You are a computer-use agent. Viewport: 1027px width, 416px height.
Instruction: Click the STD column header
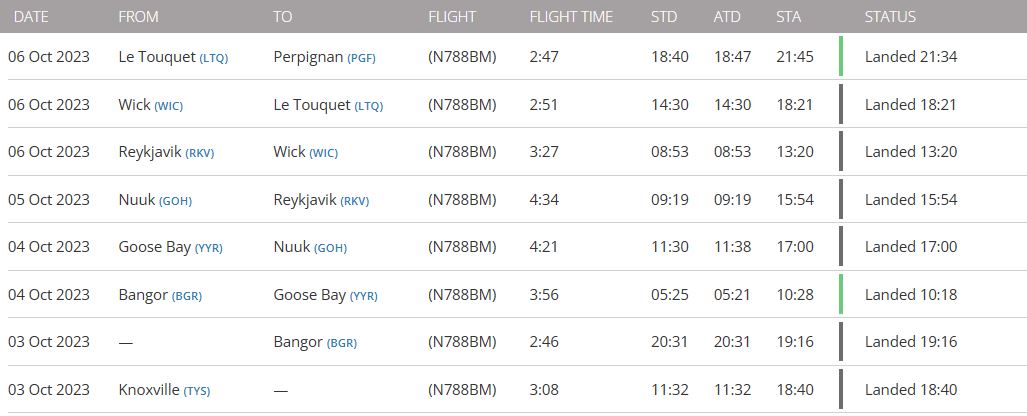pos(663,16)
